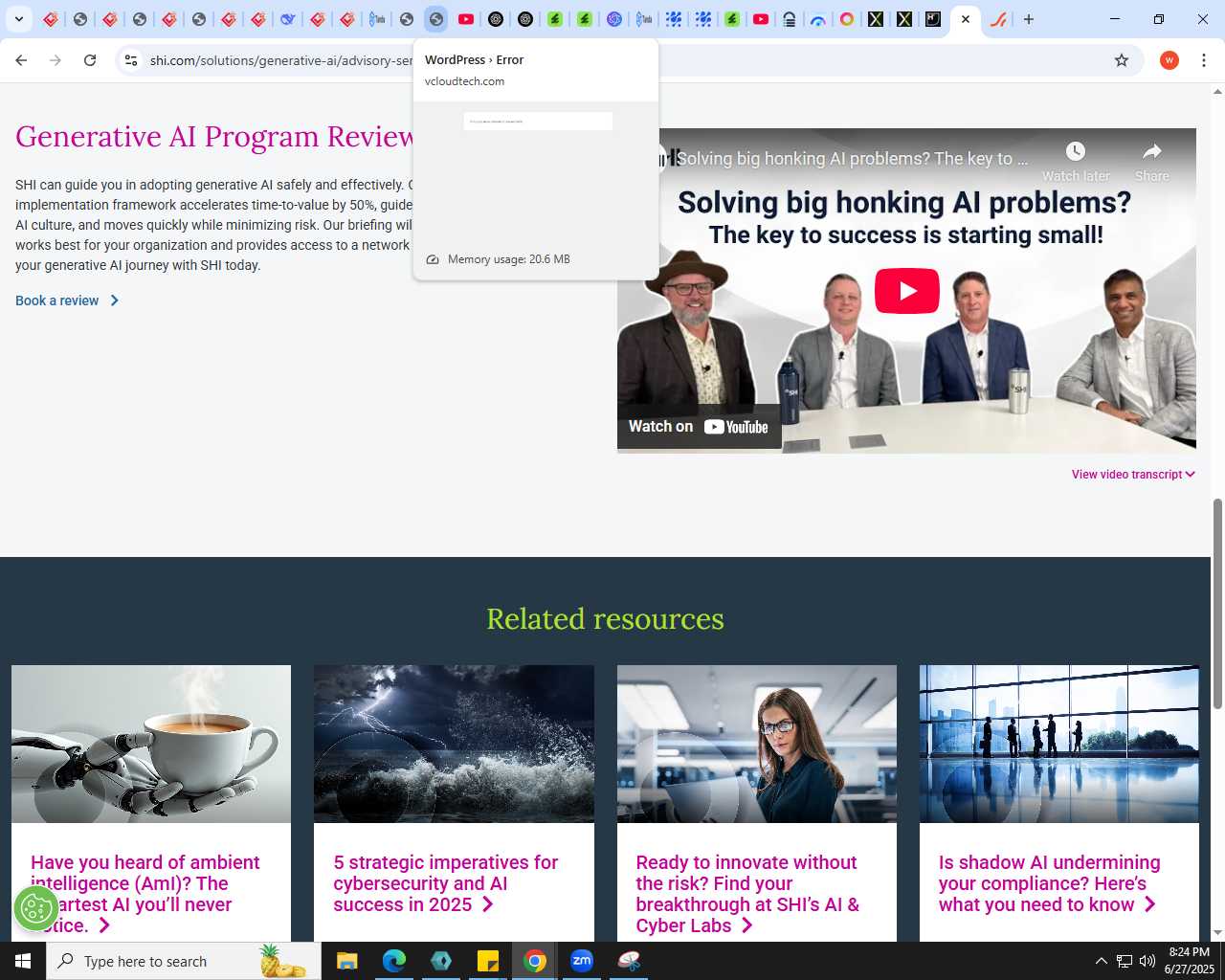The width and height of the screenshot is (1225, 980).
Task: Open the robot hand holding coffee cup thumbnail
Action: click(x=151, y=744)
